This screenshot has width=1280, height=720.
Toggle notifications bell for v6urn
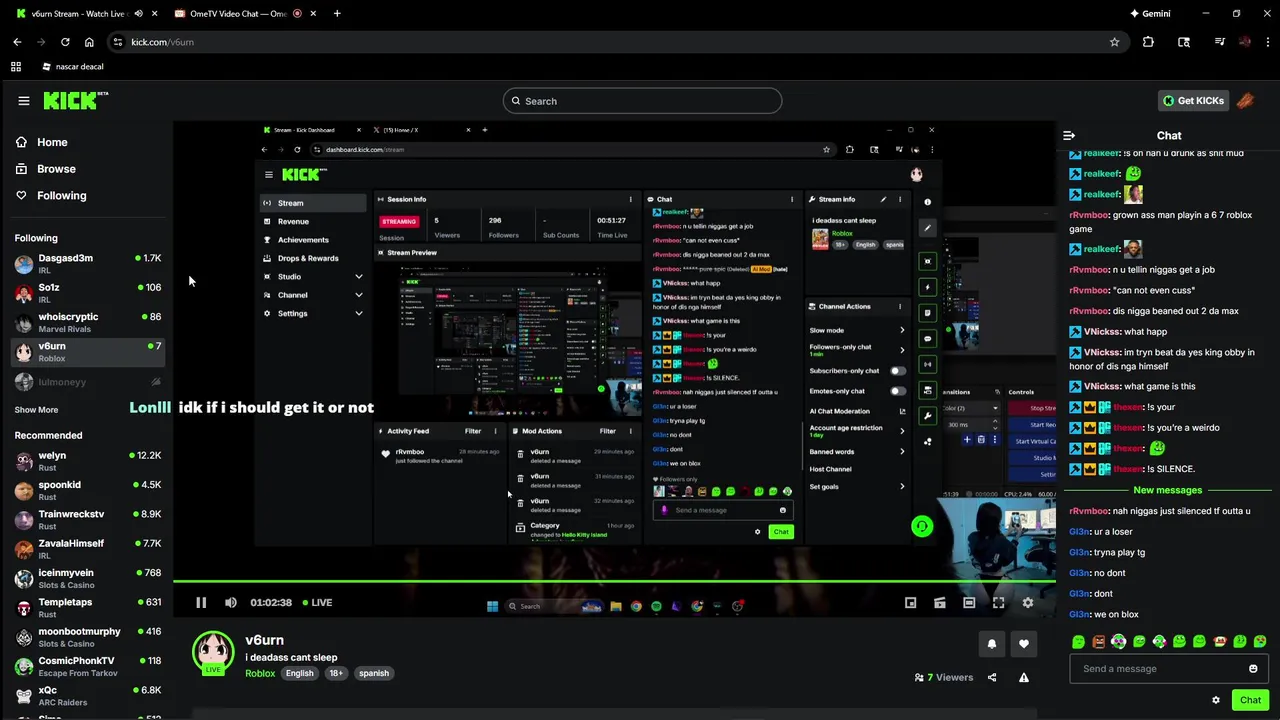(x=992, y=644)
